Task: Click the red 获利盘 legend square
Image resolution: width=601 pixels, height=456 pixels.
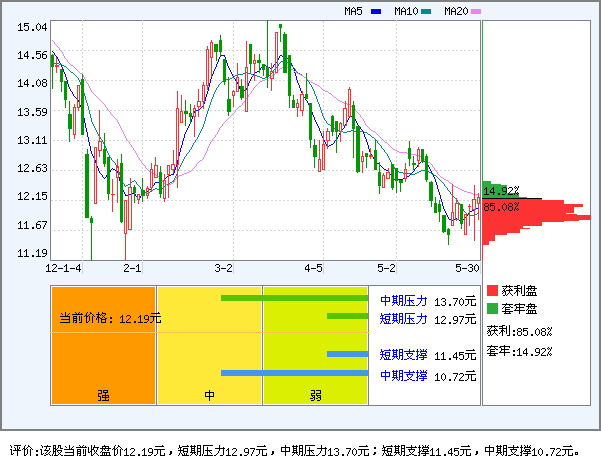Action: tap(492, 290)
